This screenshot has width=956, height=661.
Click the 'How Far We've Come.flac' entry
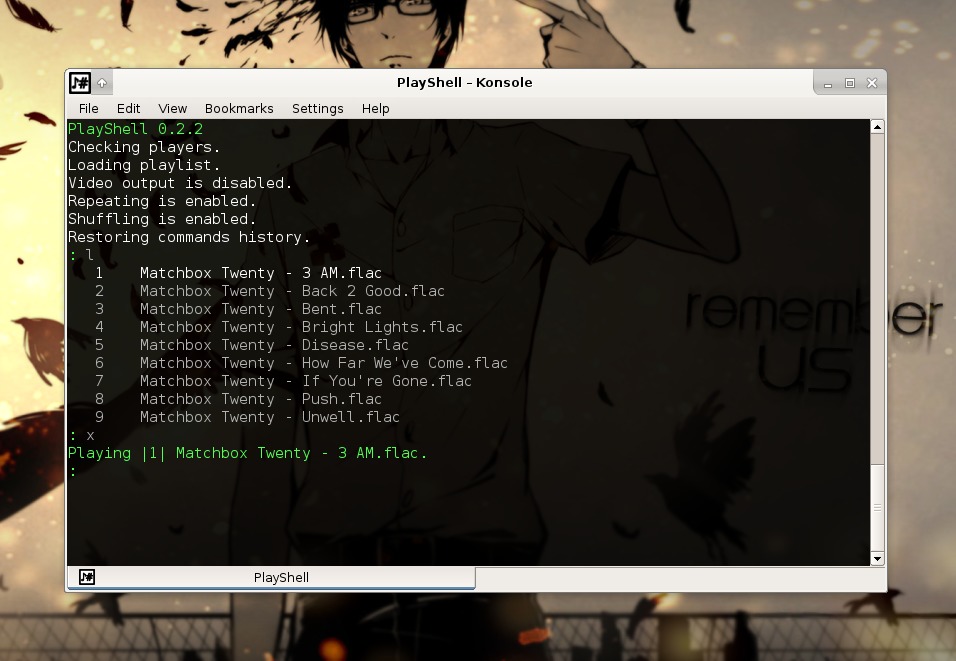(323, 363)
